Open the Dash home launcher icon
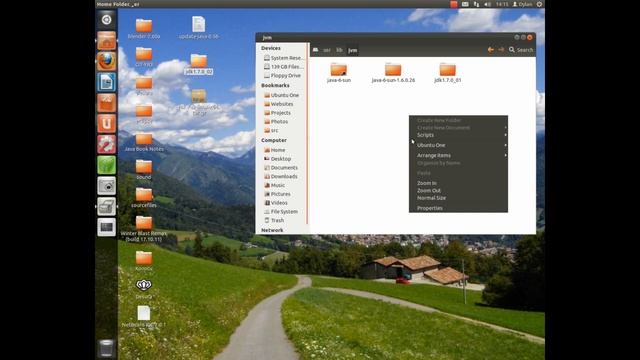The width and height of the screenshot is (640, 360). click(106, 20)
